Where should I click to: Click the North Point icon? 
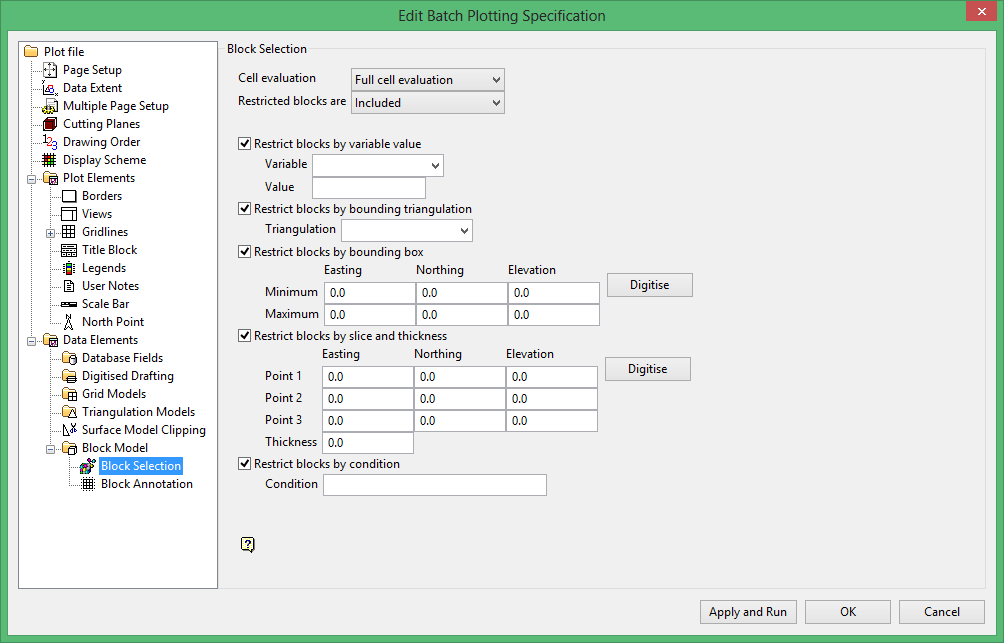pyautogui.click(x=69, y=322)
